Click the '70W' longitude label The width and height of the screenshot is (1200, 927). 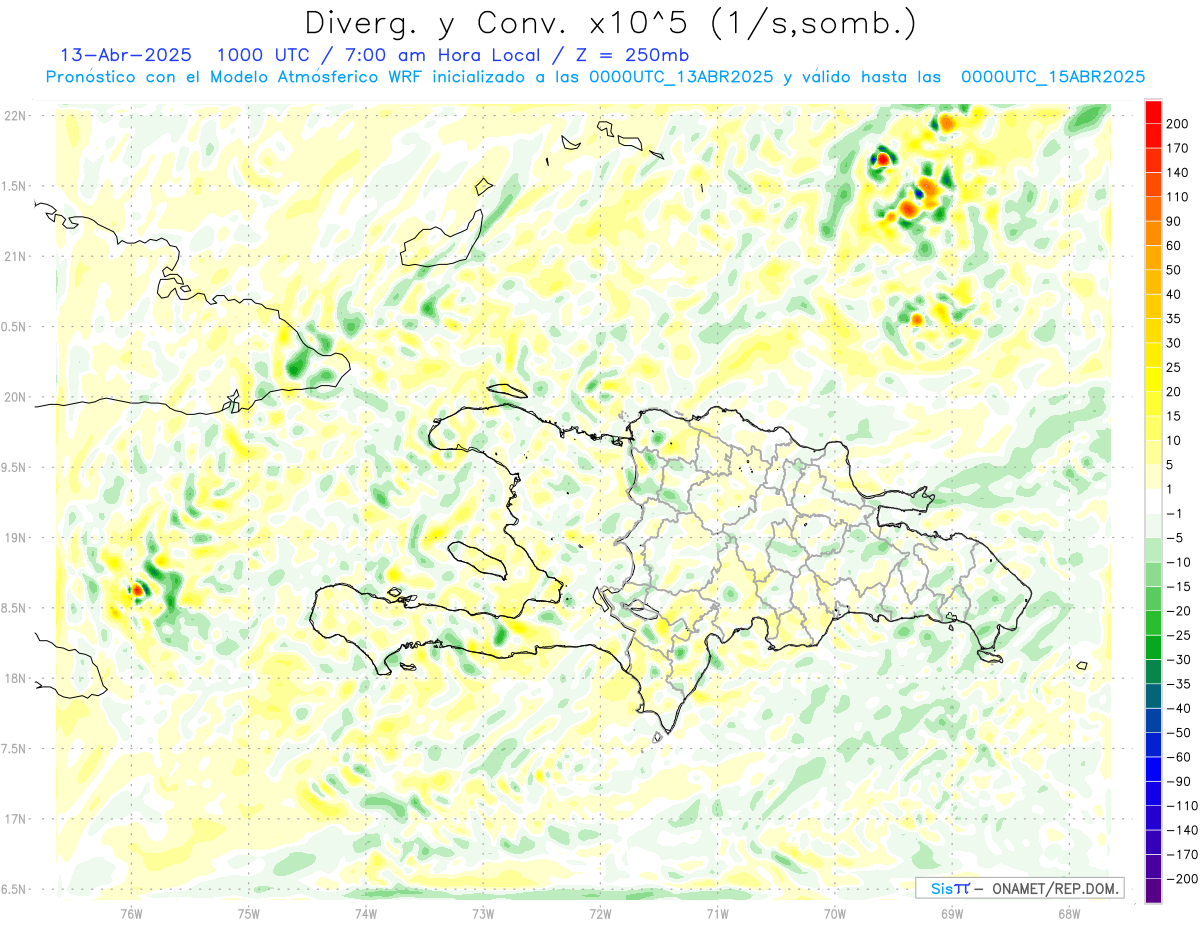pos(834,913)
